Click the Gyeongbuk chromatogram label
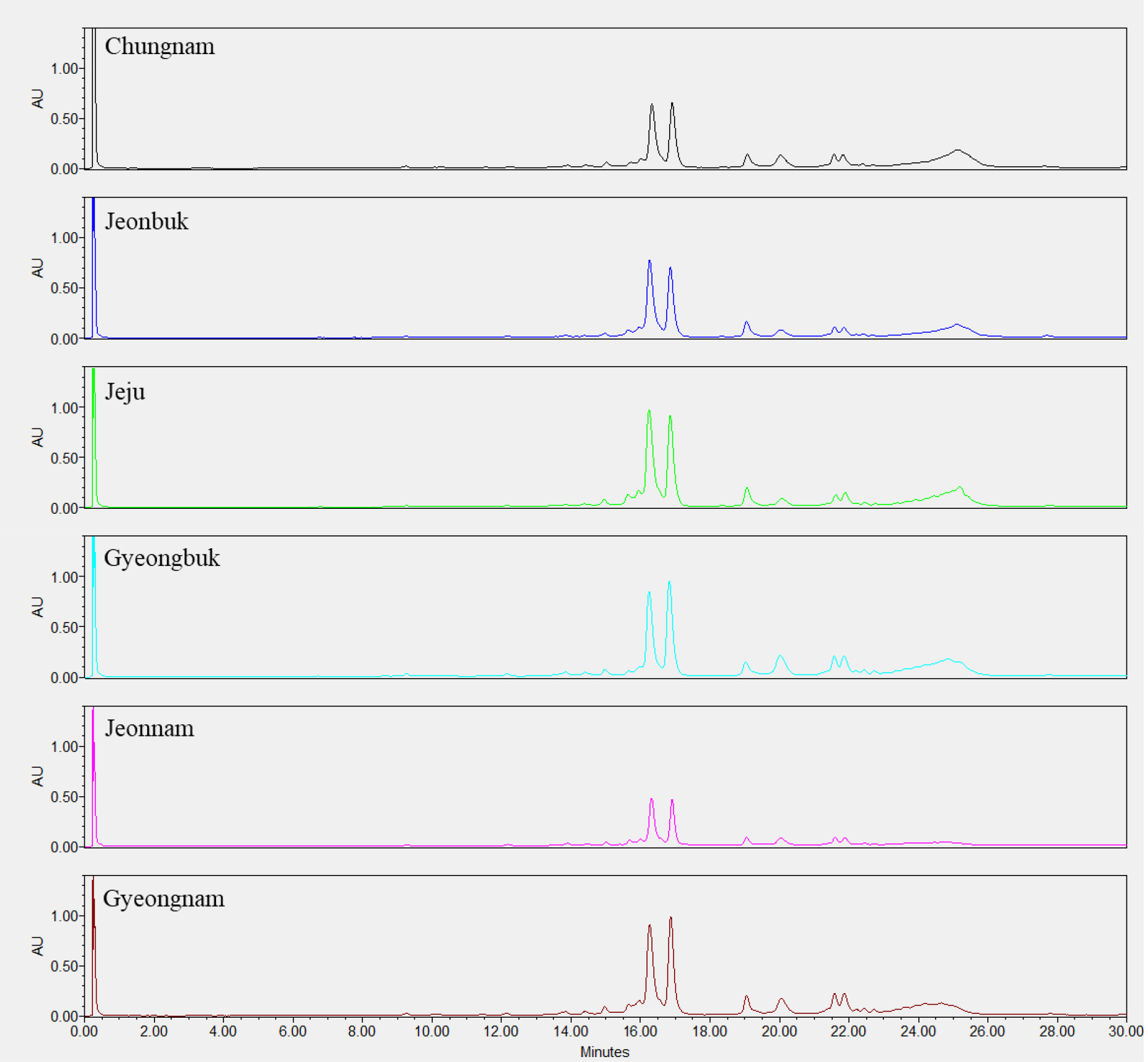Viewport: 1148px width, 1062px height. pos(162,559)
